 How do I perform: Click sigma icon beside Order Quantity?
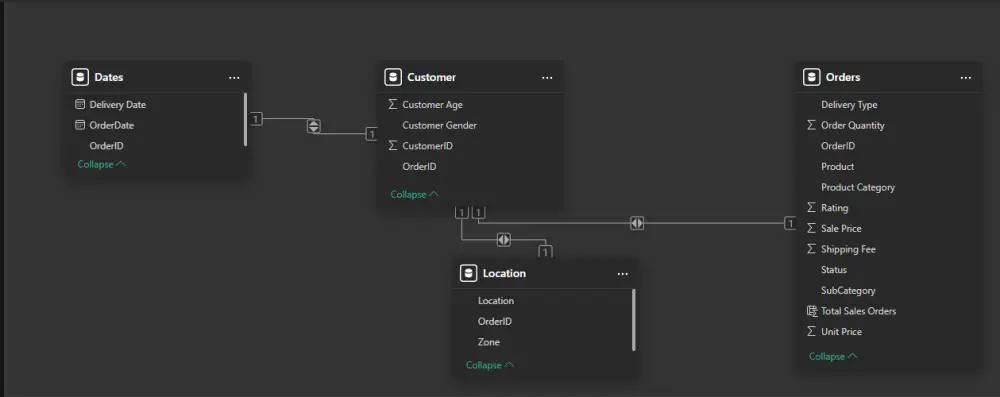tap(811, 125)
